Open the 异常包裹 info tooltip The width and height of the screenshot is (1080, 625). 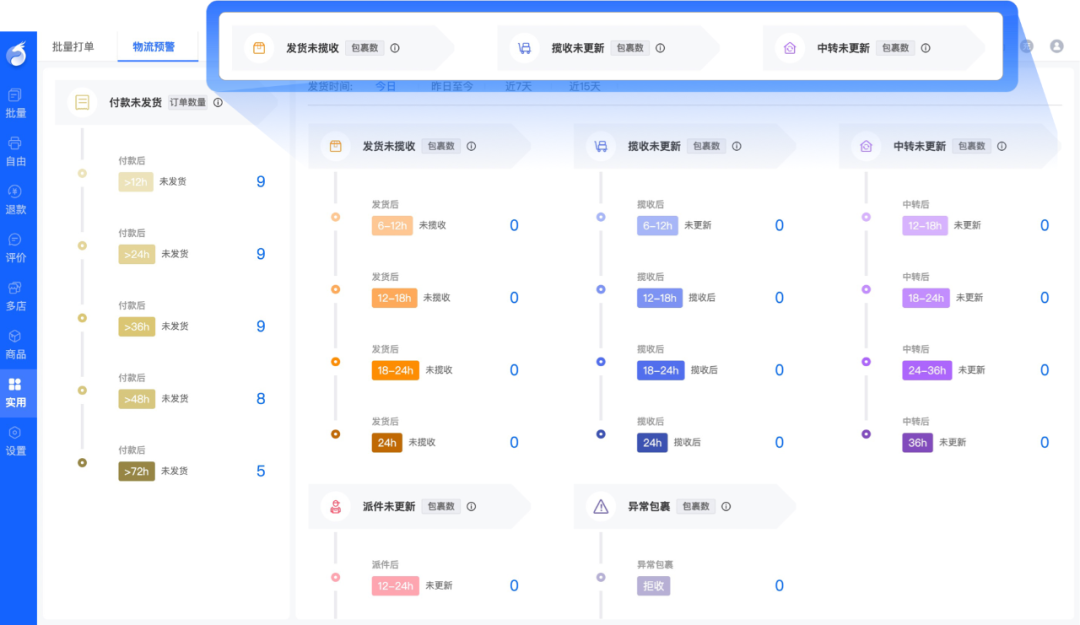[727, 506]
